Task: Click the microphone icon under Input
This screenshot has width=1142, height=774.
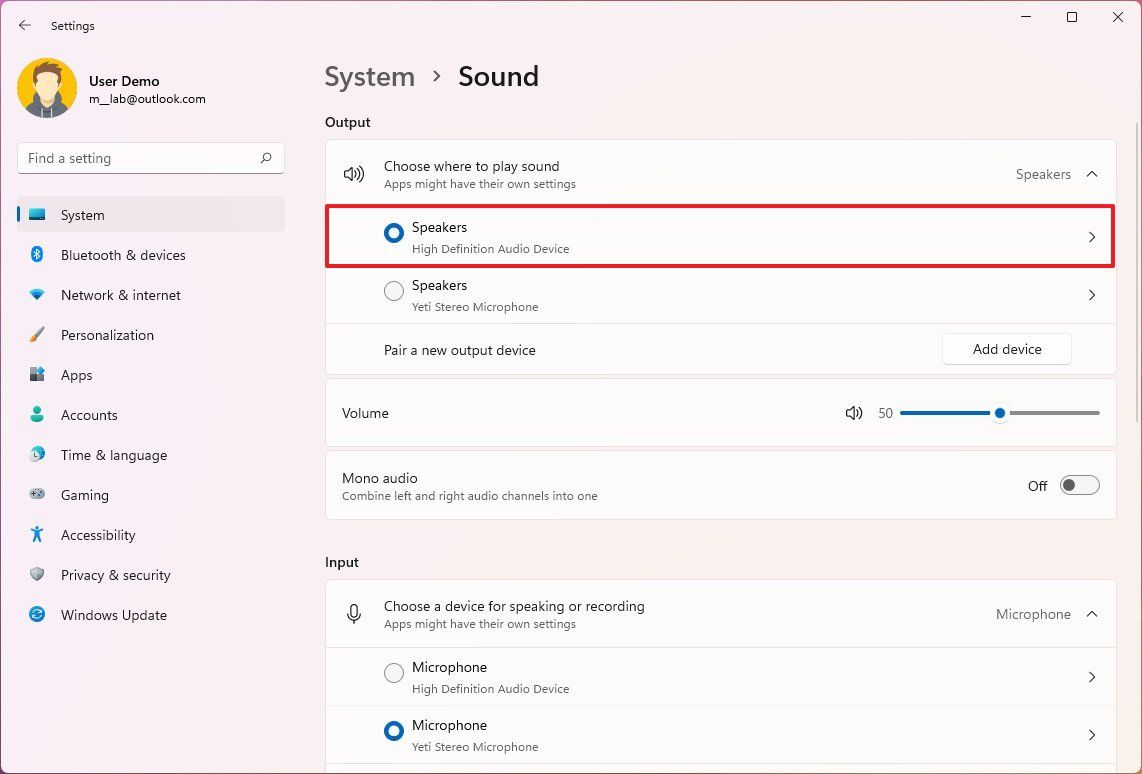Action: coord(354,614)
